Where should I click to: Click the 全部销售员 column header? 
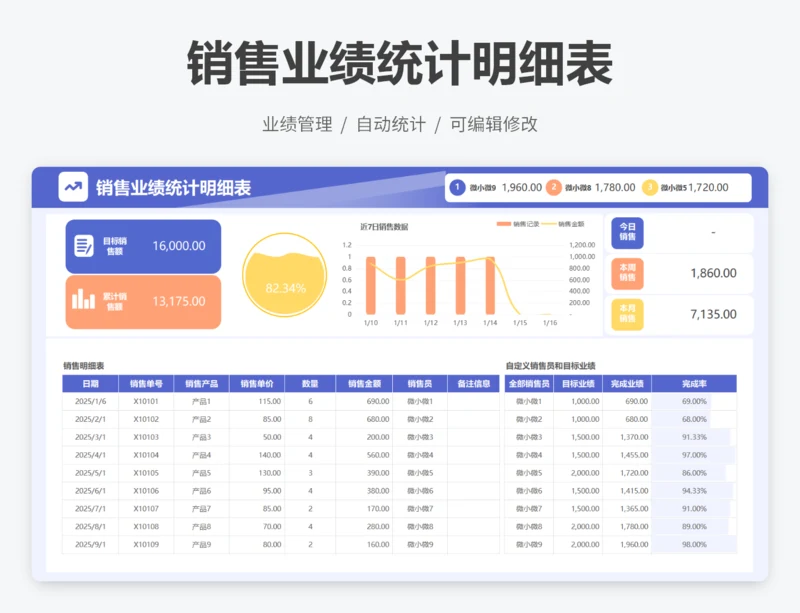pyautogui.click(x=529, y=384)
